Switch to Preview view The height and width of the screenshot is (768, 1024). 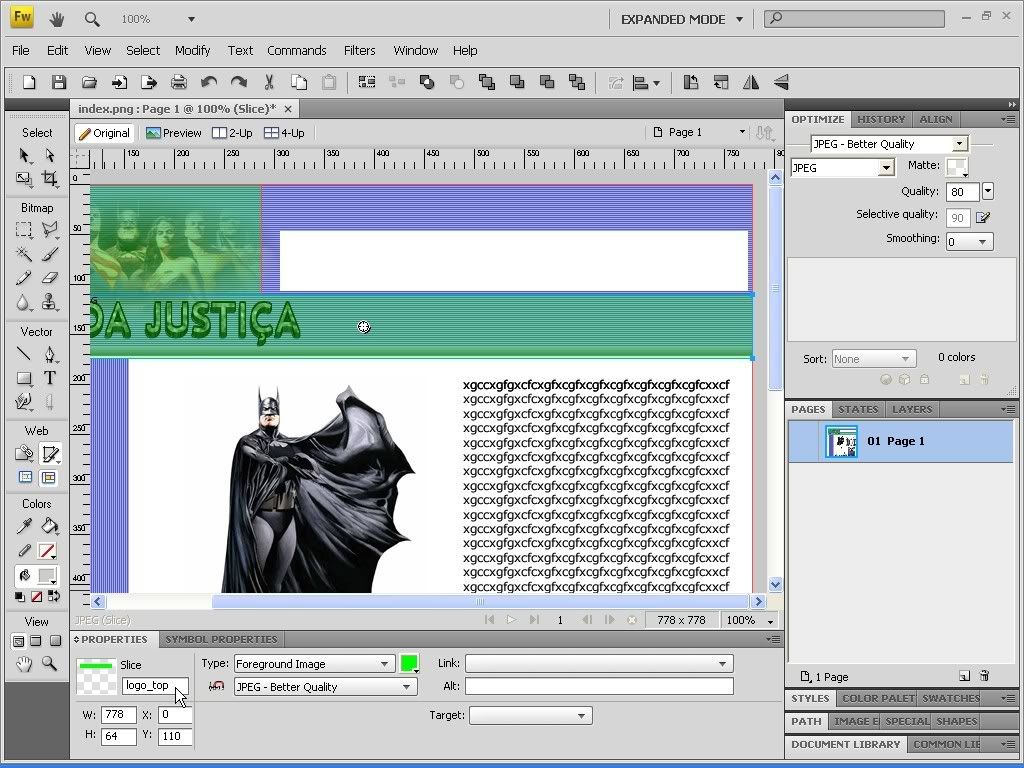pos(174,133)
